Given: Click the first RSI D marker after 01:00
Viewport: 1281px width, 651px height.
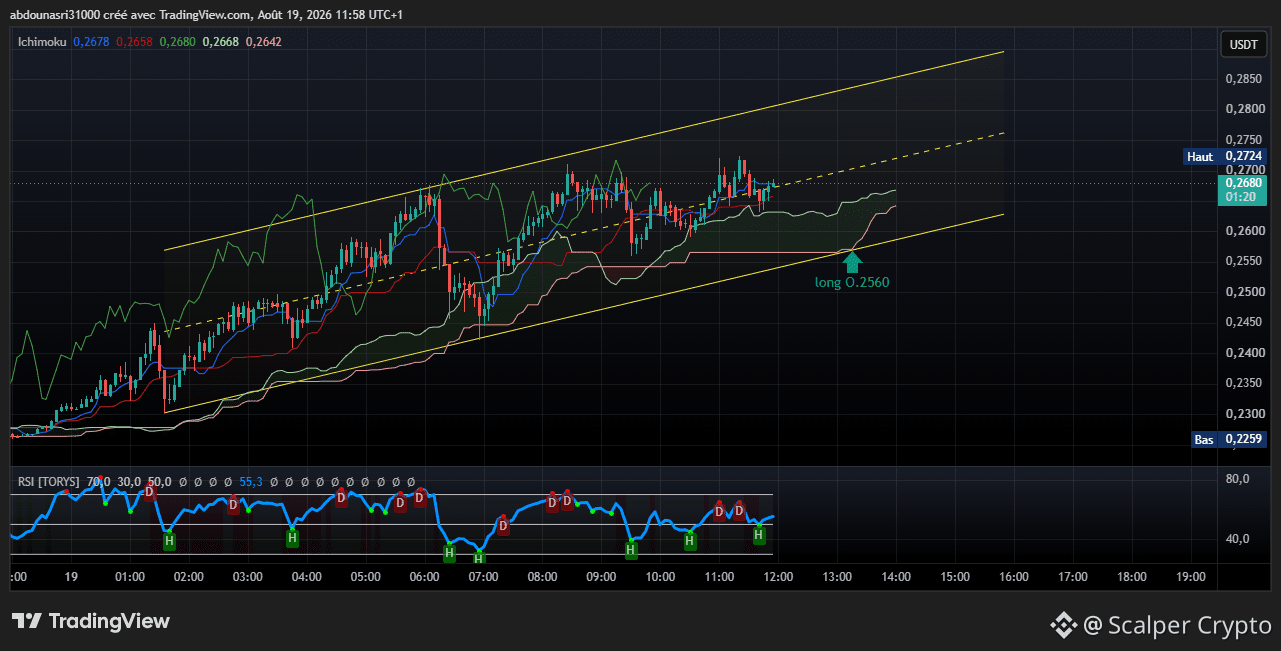Looking at the screenshot, I should tap(150, 492).
